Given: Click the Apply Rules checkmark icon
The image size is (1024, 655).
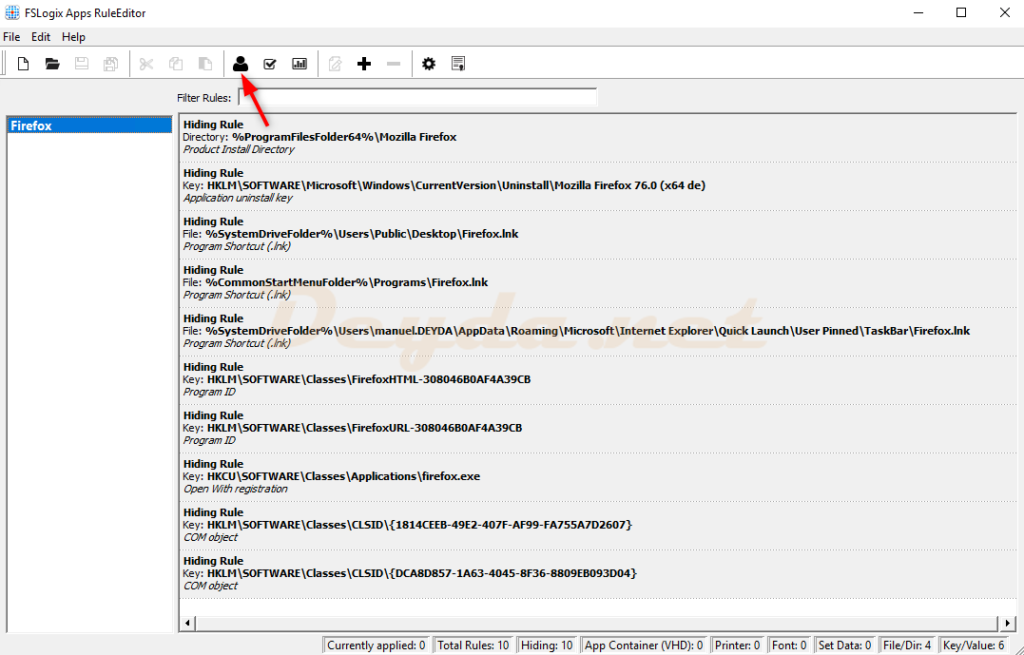Looking at the screenshot, I should 269,64.
